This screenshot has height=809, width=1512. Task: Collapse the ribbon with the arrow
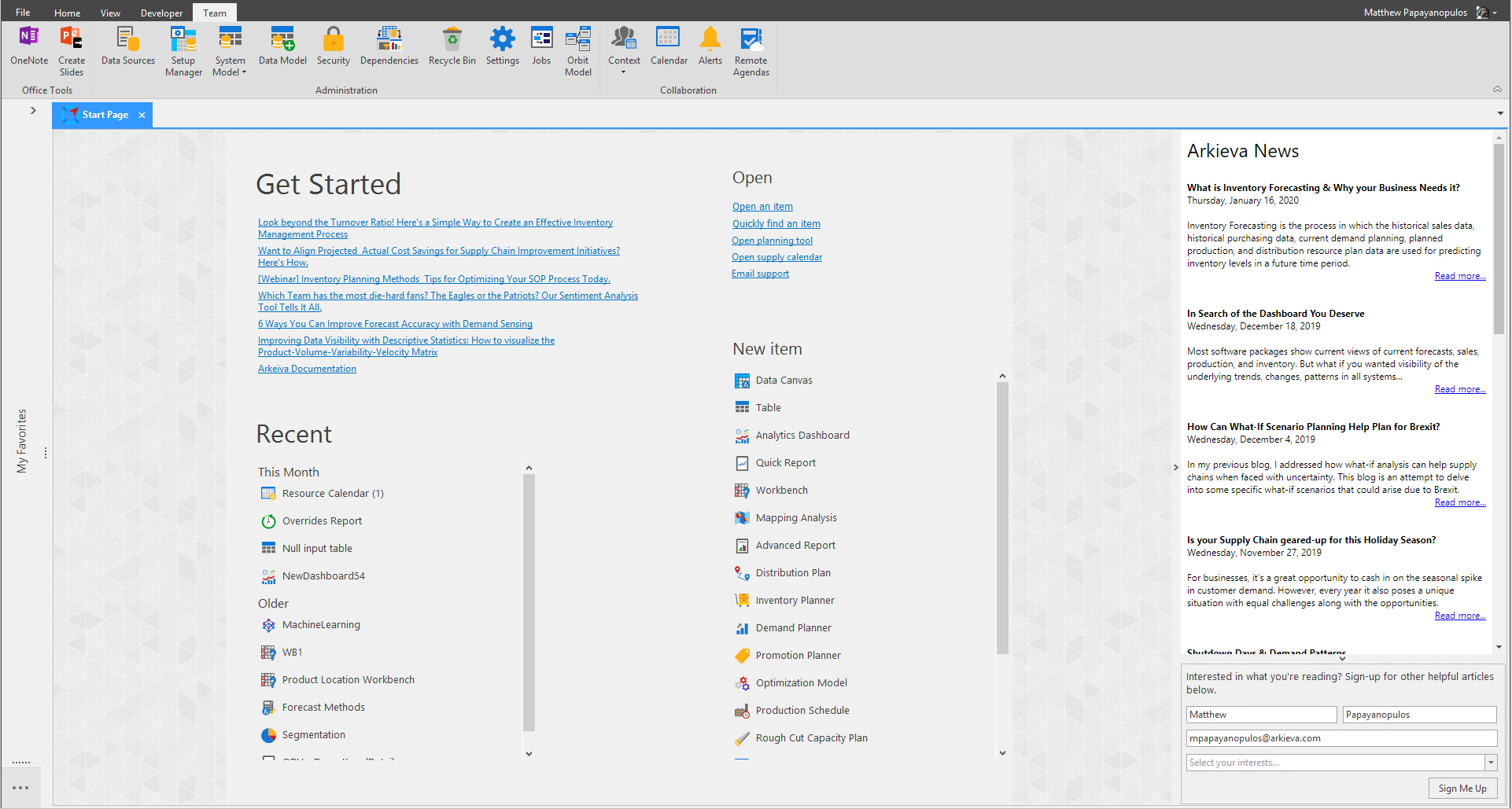[x=1497, y=90]
